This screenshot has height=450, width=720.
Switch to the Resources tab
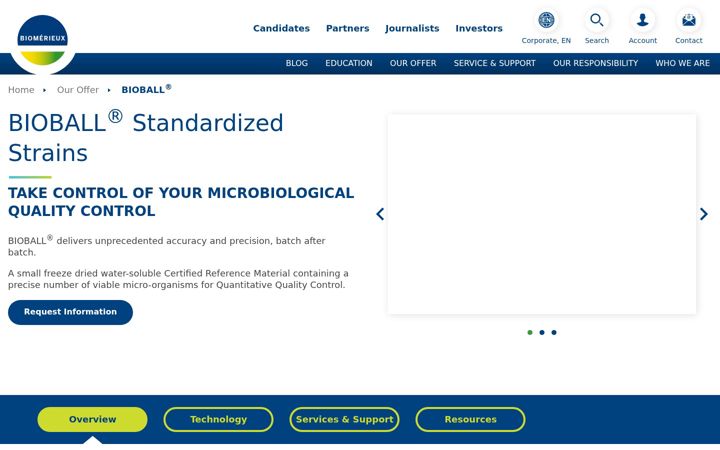[471, 419]
